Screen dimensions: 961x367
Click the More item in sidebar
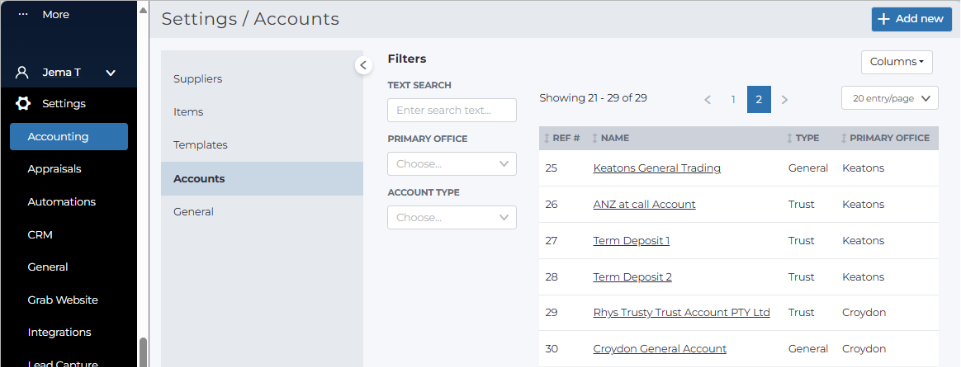click(56, 14)
